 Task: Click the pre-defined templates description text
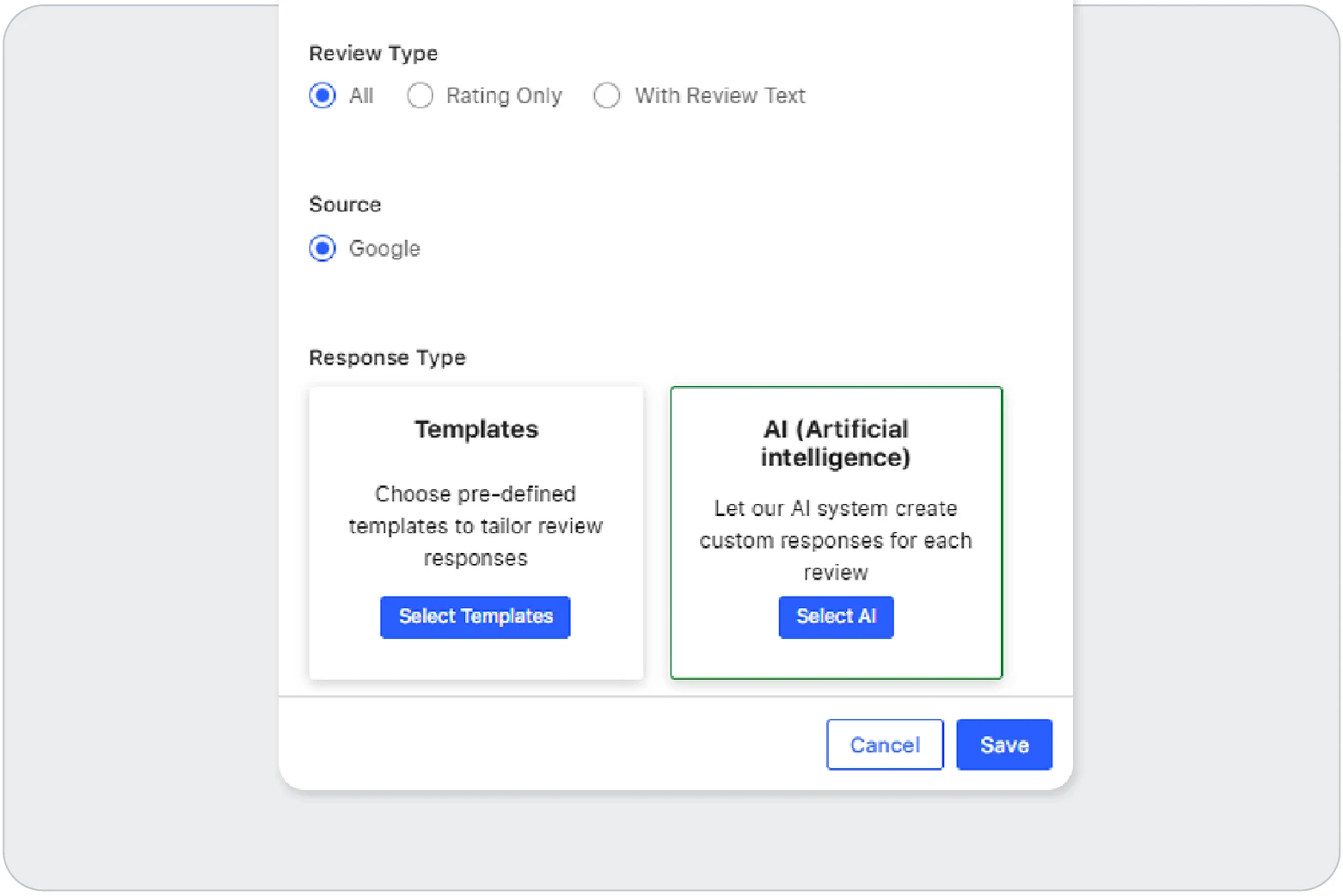tap(475, 525)
